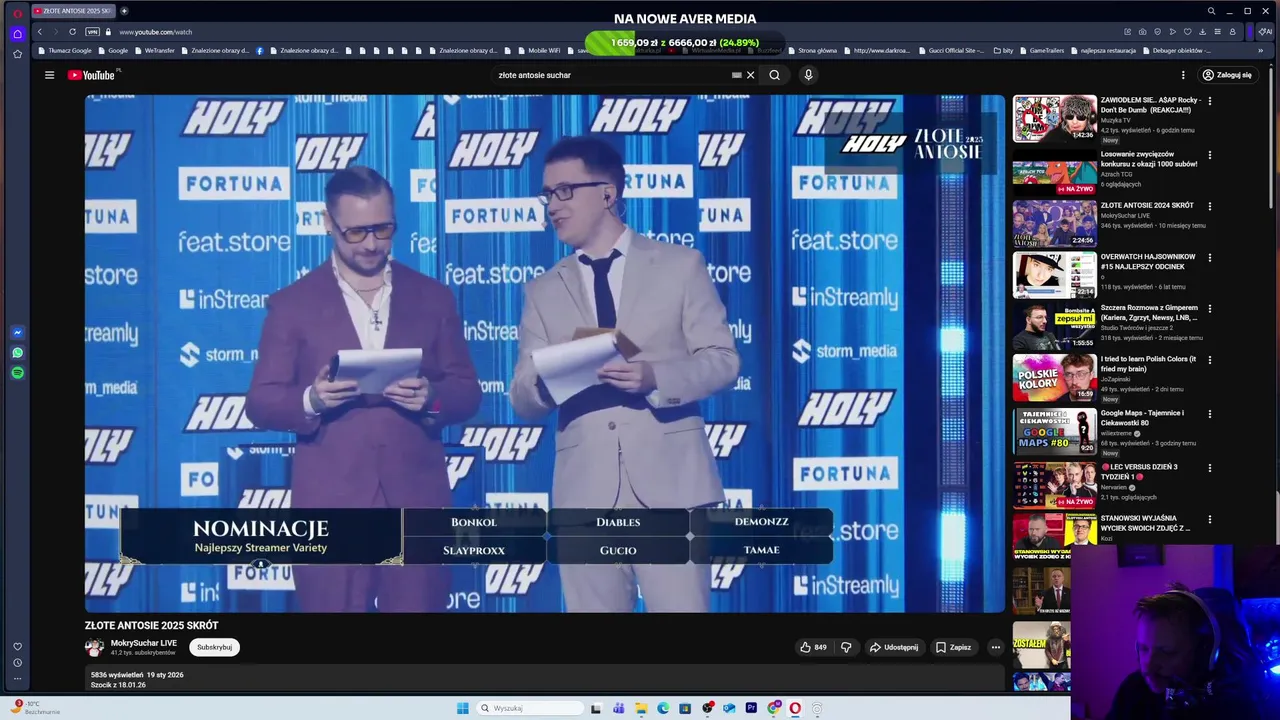Open history clock icon in Opera sidebar
Viewport: 1280px width, 720px height.
pyautogui.click(x=17, y=662)
